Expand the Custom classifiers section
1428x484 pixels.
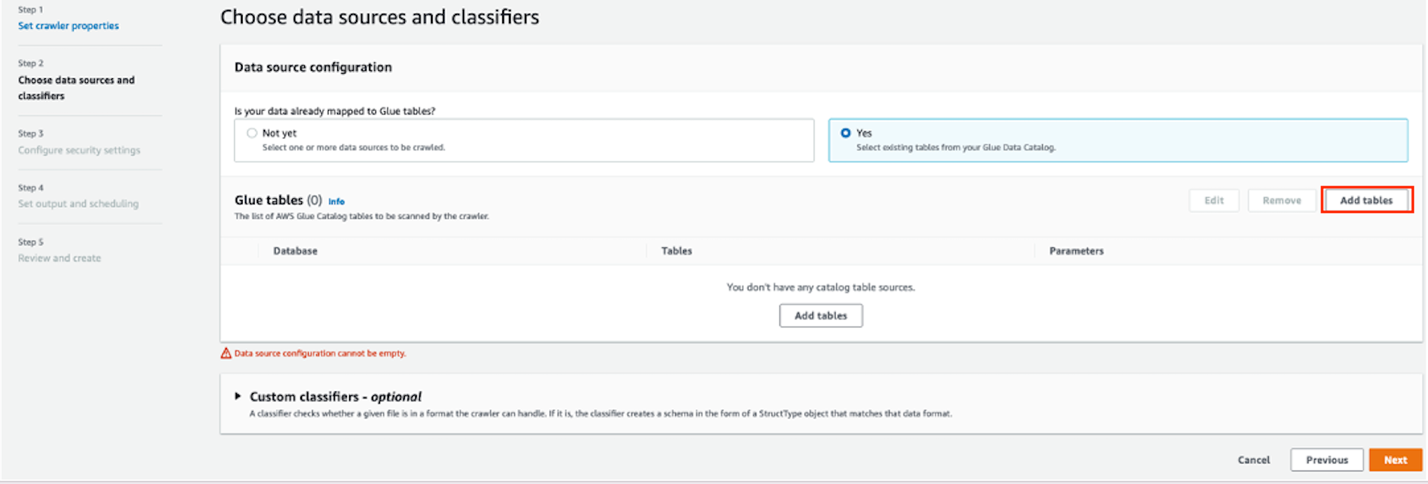click(x=238, y=396)
